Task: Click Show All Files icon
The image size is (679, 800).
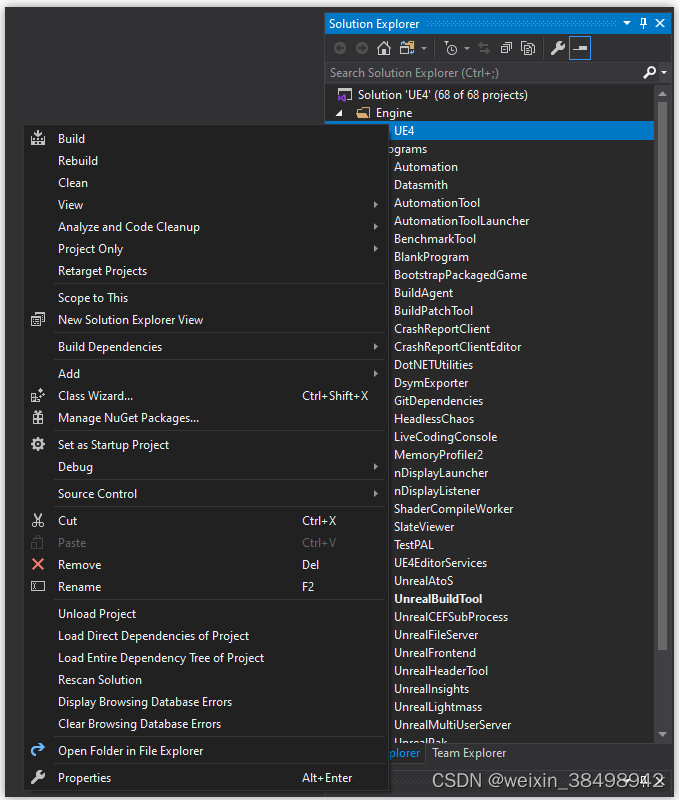Action: point(528,48)
